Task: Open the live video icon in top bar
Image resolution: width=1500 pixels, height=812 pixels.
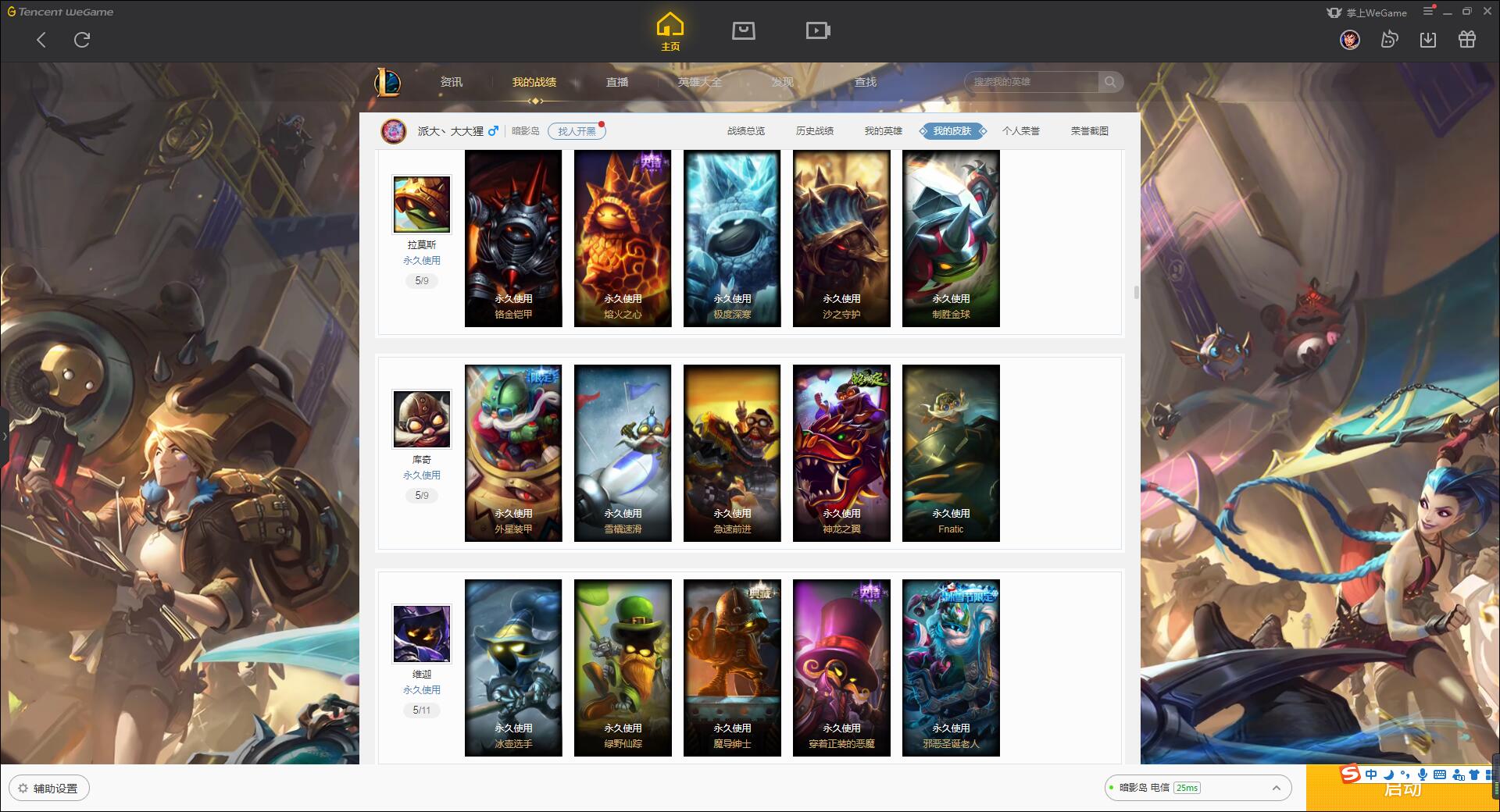Action: point(818,30)
